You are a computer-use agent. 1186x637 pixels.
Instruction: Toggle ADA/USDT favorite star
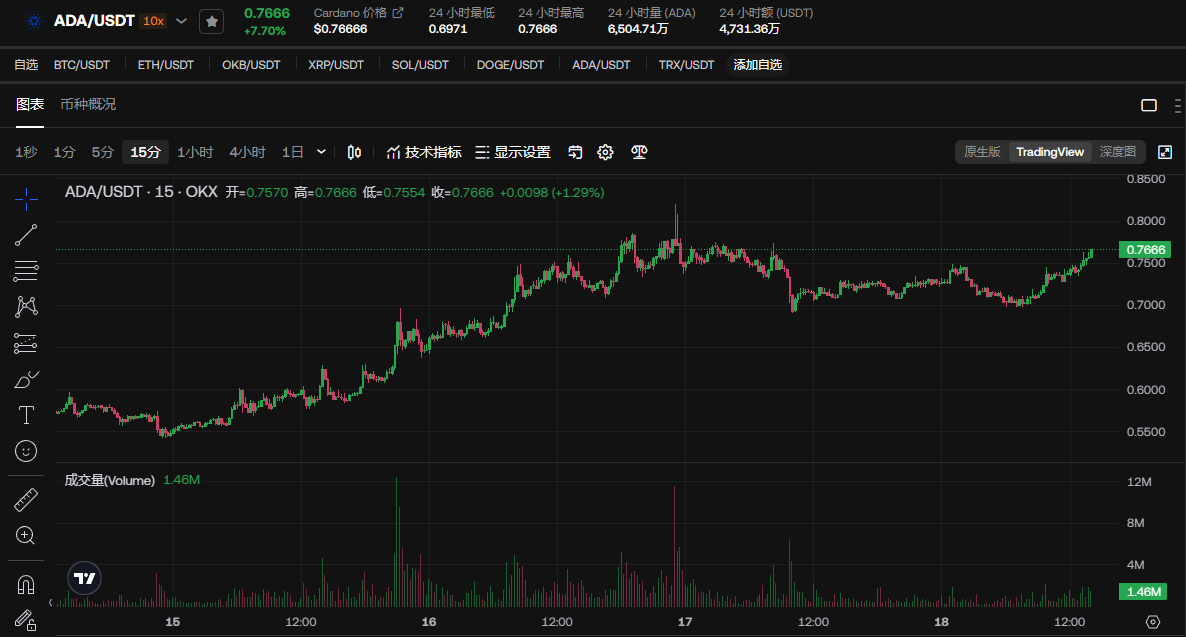point(211,21)
